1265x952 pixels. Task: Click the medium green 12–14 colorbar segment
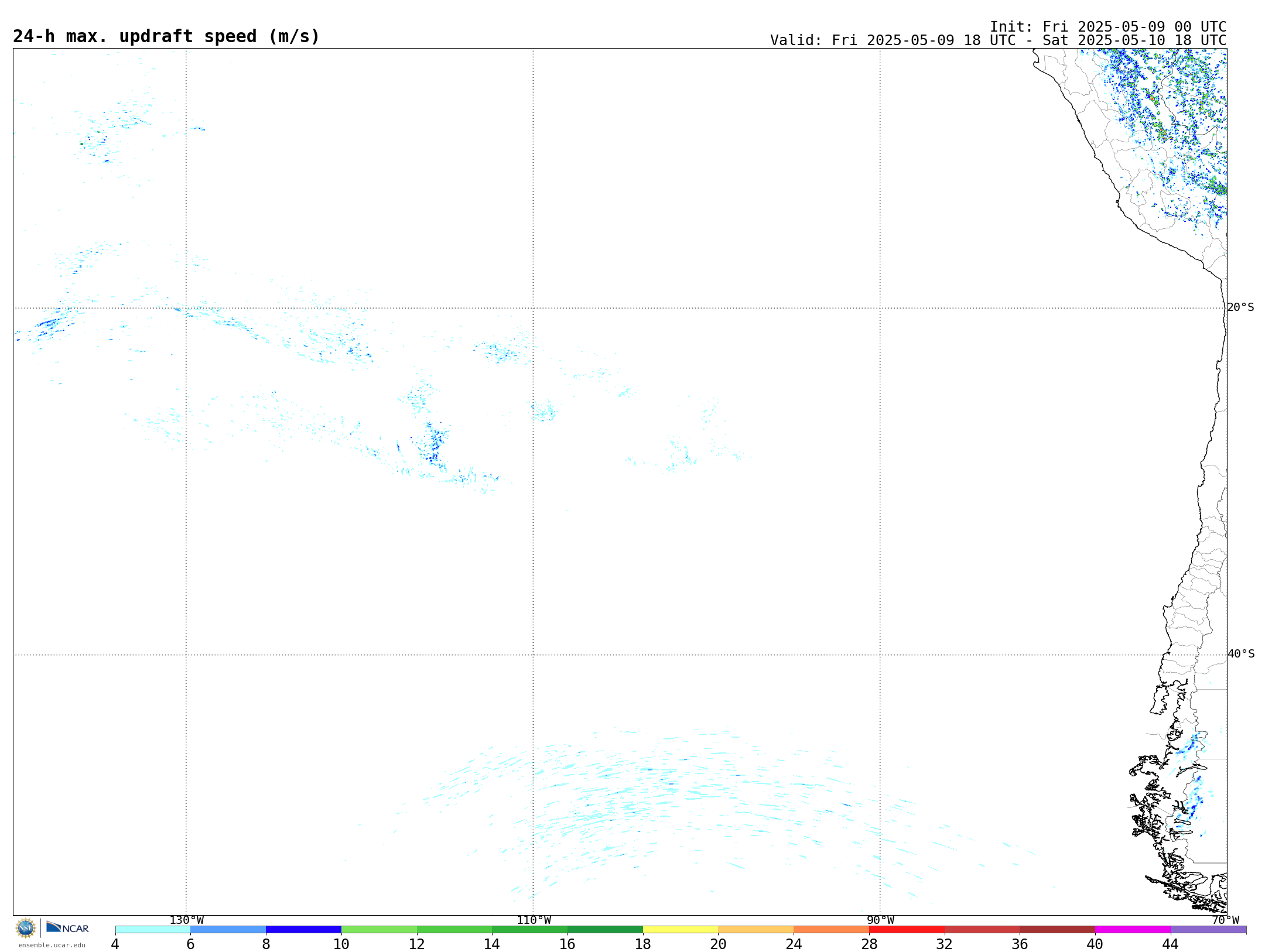454,930
